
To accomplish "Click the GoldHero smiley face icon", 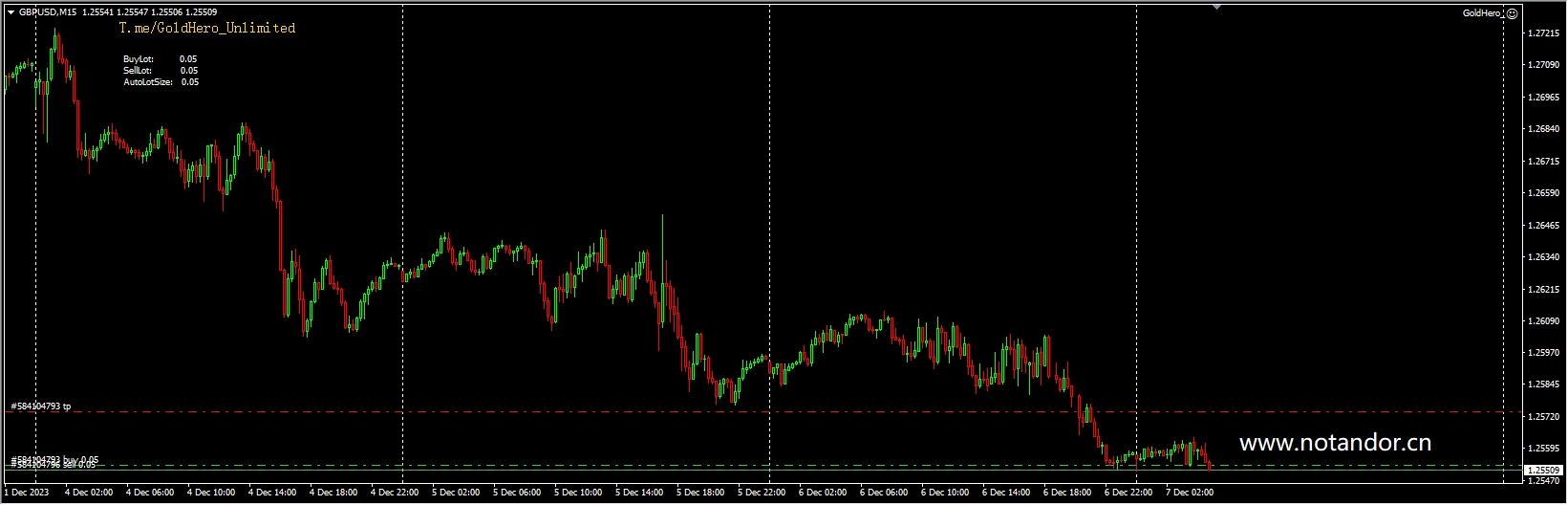I will 1512,13.
